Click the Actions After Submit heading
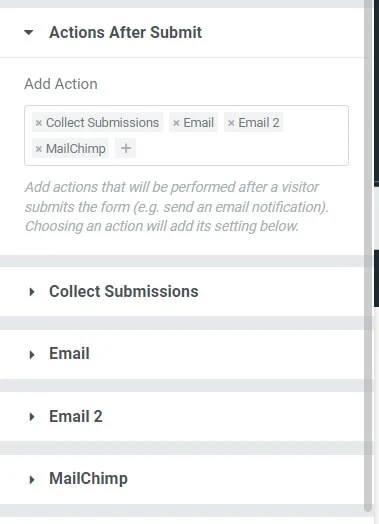379x524 pixels. click(x=125, y=32)
